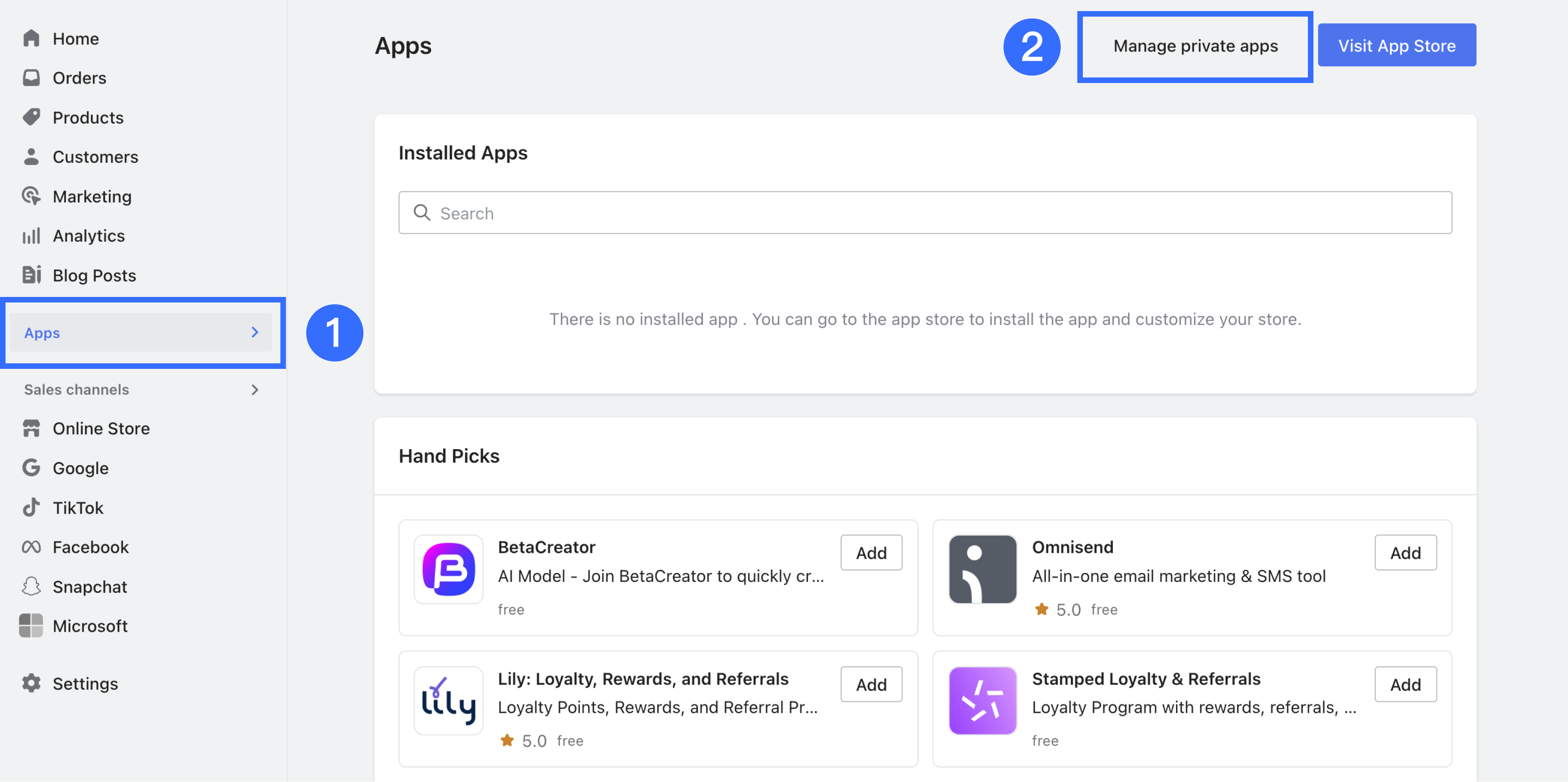Add the Omnisend app
Viewport: 1568px width, 782px height.
tap(1405, 552)
